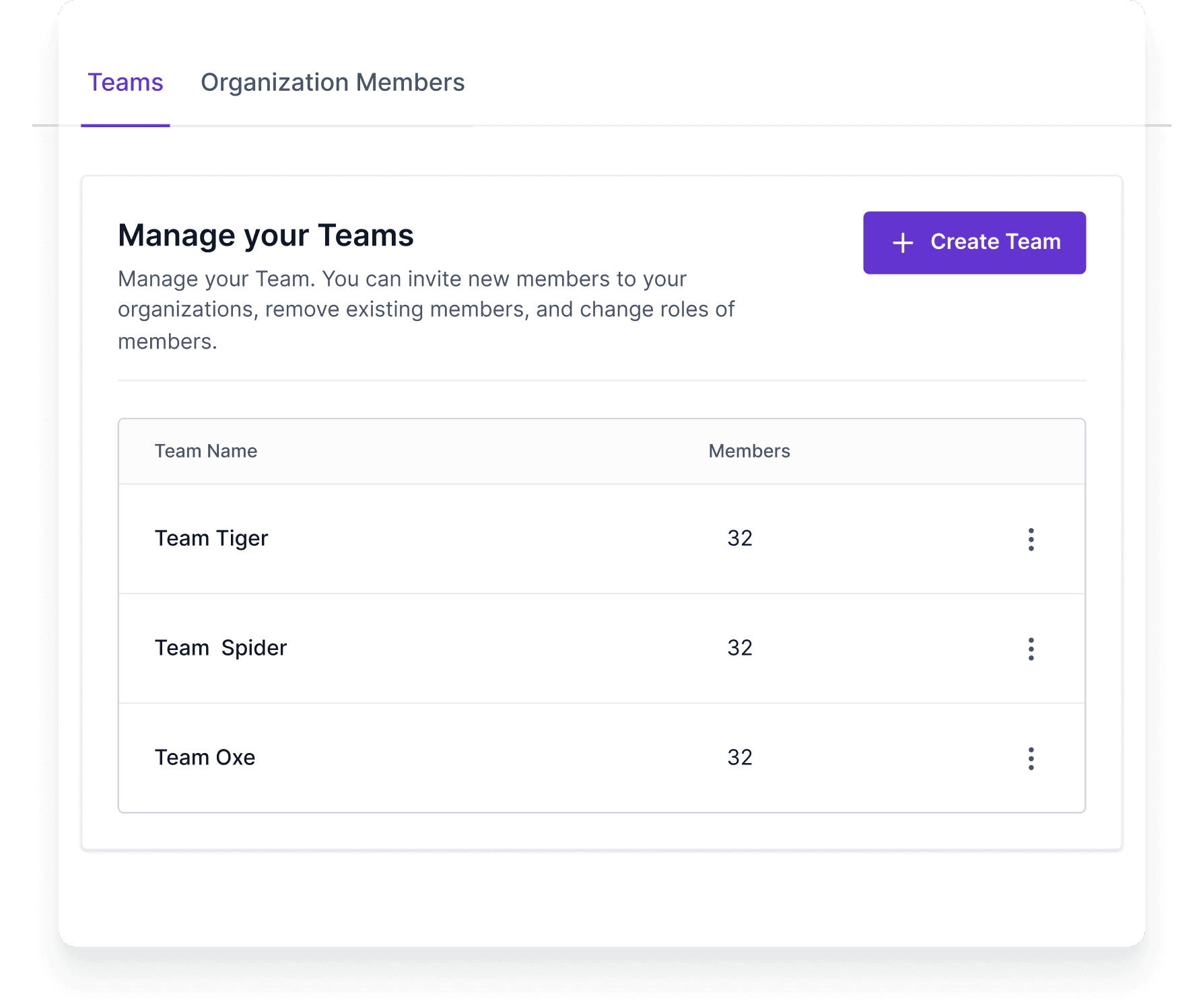The image size is (1201, 1008).
Task: Click the member count for Team Oxe
Action: (739, 758)
